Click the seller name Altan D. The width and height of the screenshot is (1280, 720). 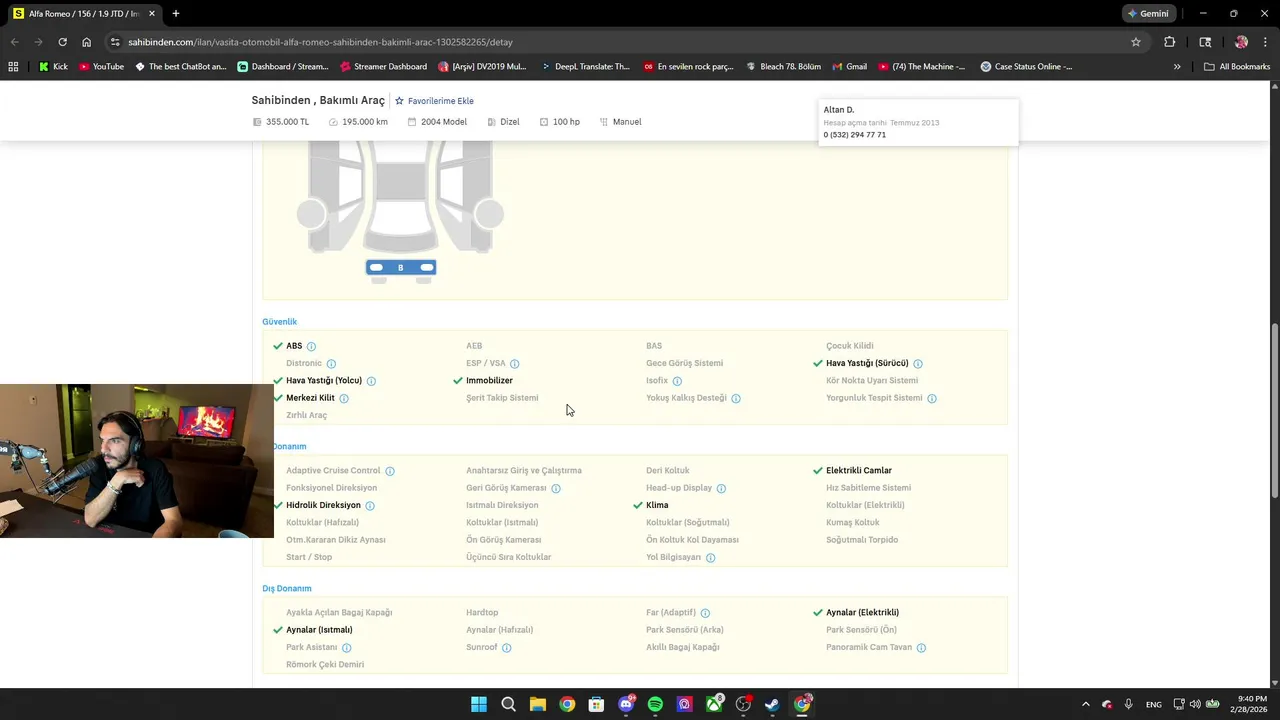(x=839, y=110)
